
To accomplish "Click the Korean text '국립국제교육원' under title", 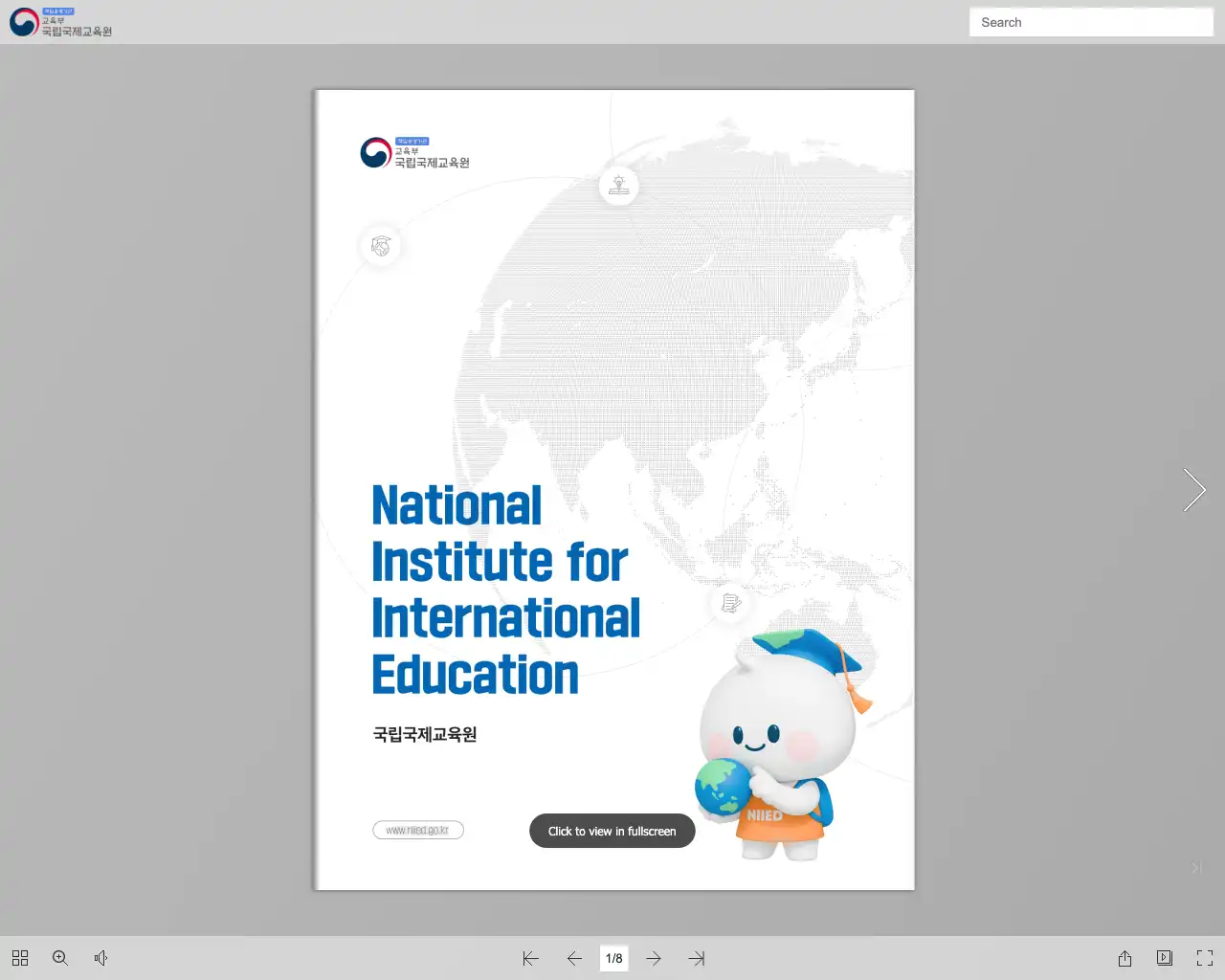I will pyautogui.click(x=425, y=734).
